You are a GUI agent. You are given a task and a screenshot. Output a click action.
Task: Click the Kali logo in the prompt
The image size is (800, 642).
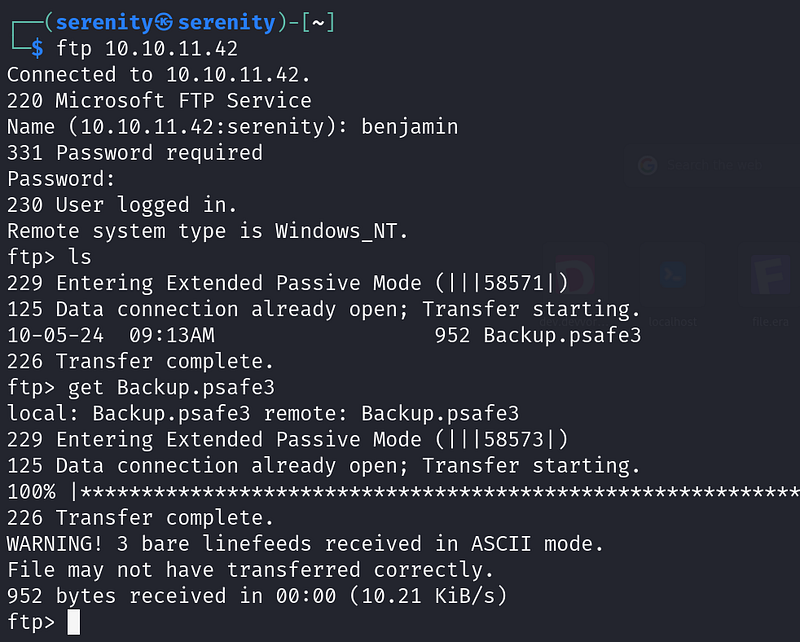coord(164,22)
